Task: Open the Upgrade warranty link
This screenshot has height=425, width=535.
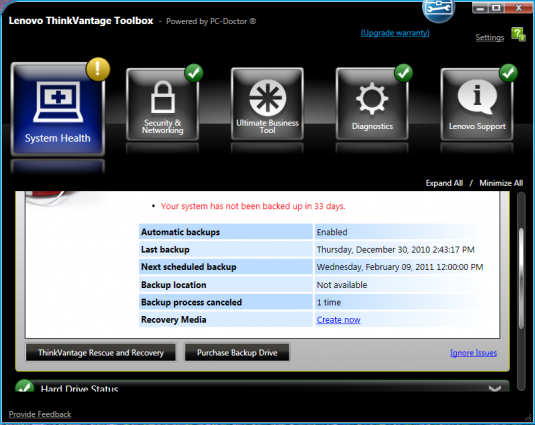Action: pos(395,33)
